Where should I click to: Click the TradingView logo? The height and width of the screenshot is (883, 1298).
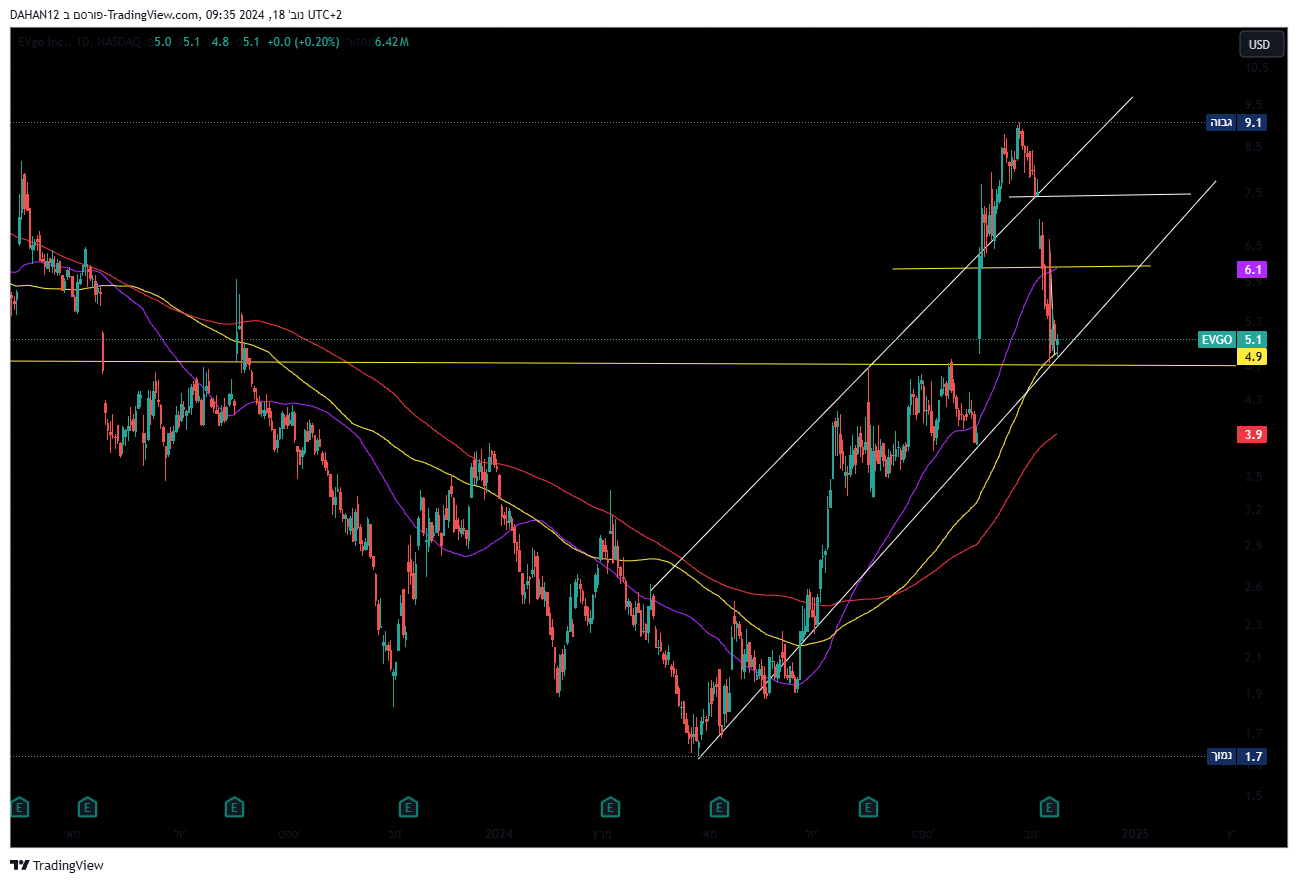tap(57, 865)
